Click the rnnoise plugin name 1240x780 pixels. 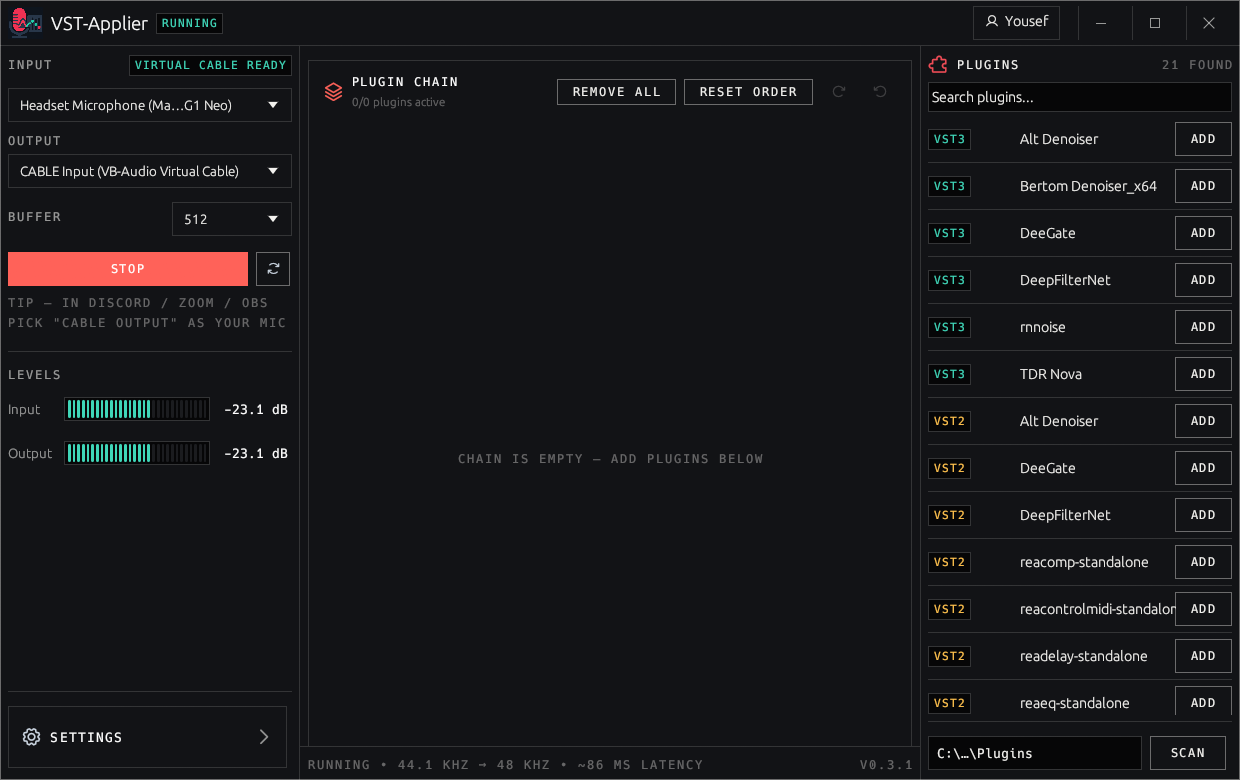tap(1043, 327)
